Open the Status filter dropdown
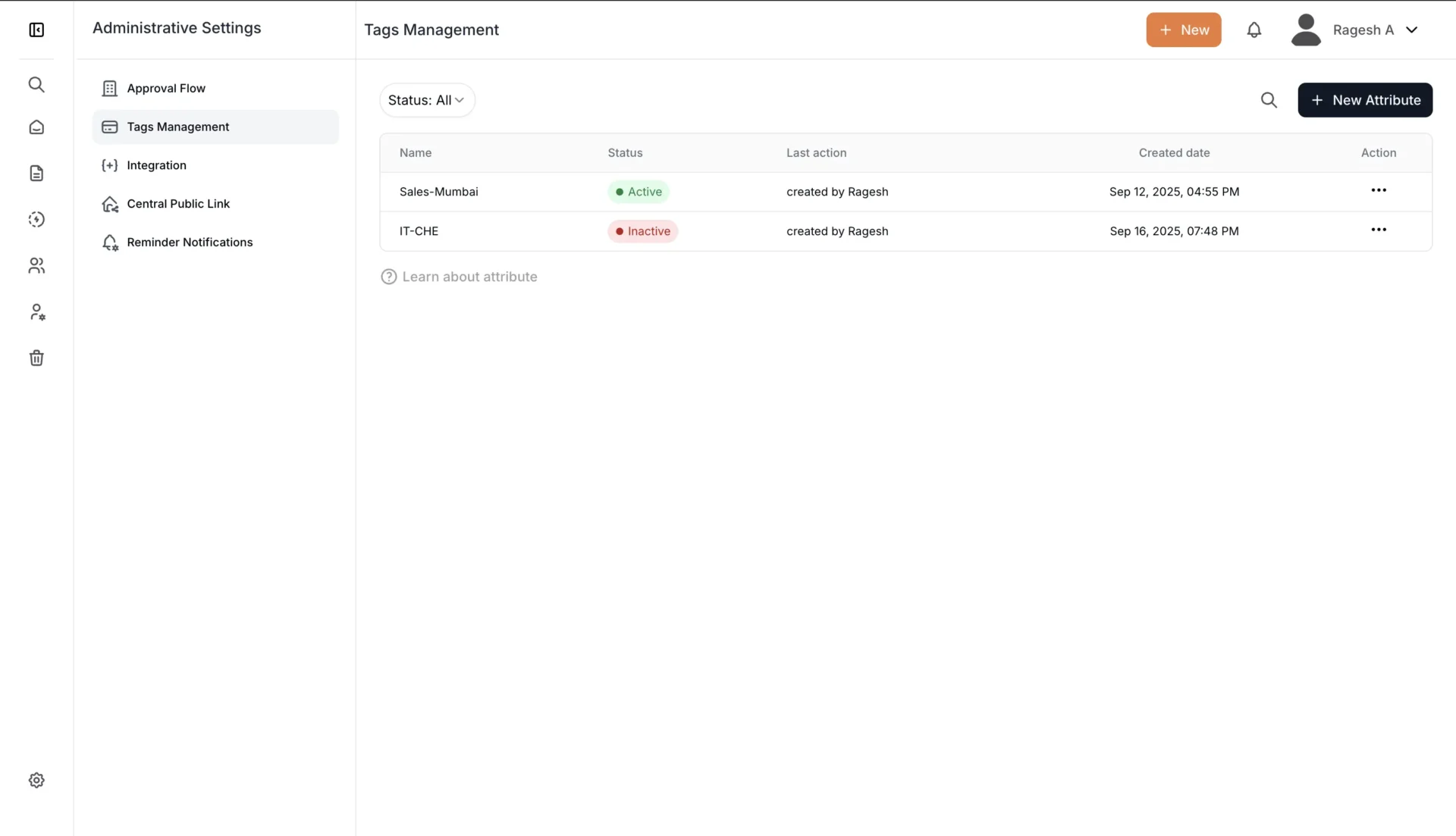This screenshot has width=1456, height=836. (426, 99)
